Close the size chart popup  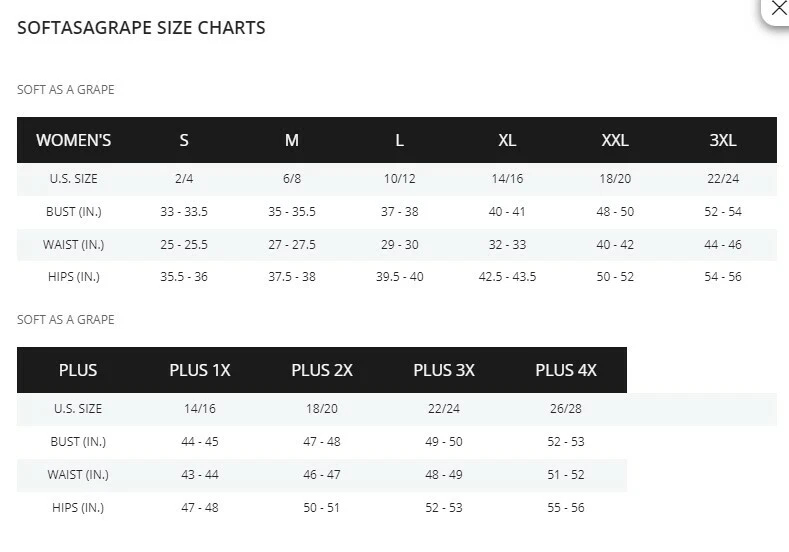pyautogui.click(x=778, y=9)
